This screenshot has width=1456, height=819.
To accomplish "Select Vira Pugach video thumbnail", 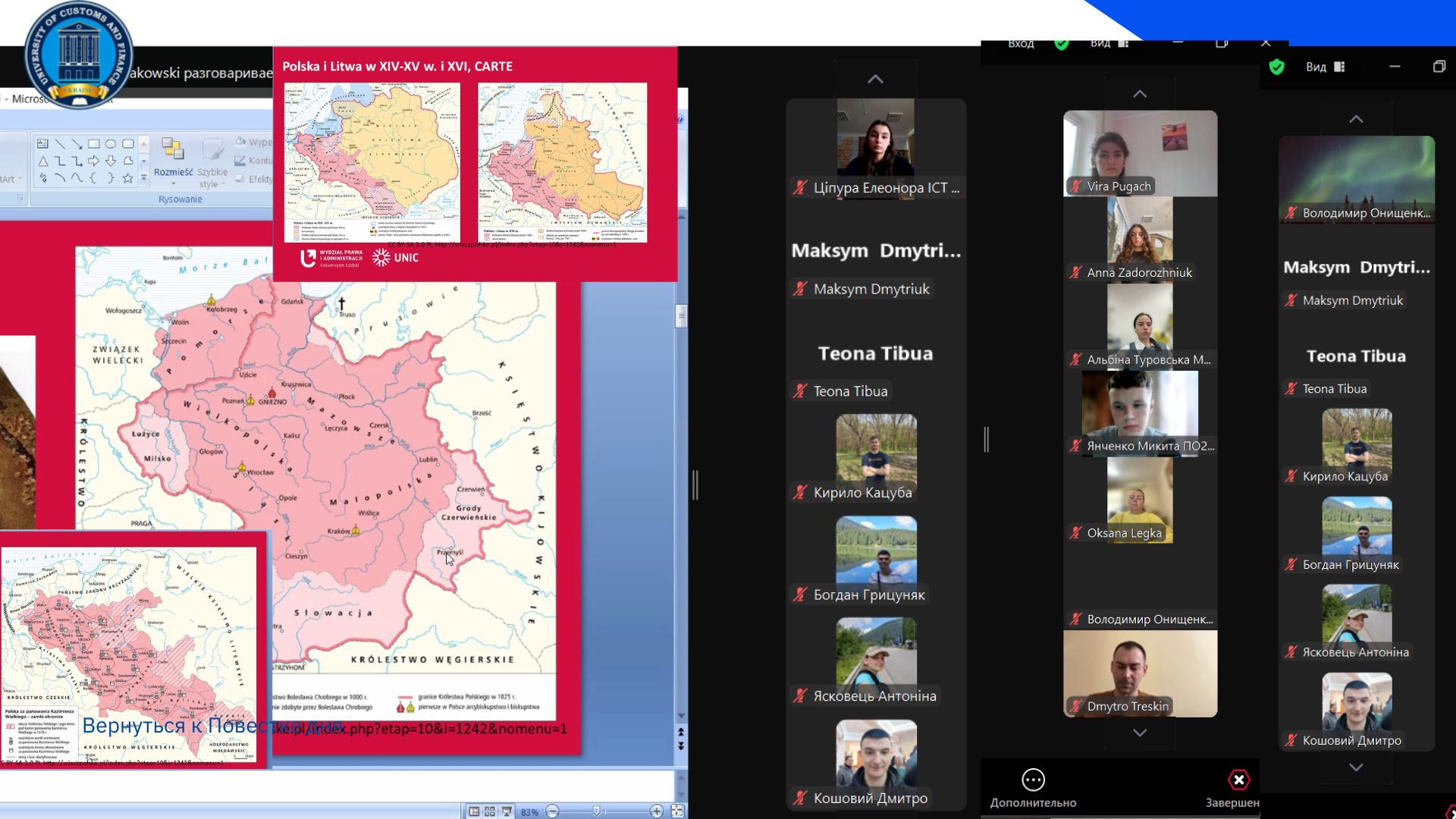I will [x=1140, y=153].
